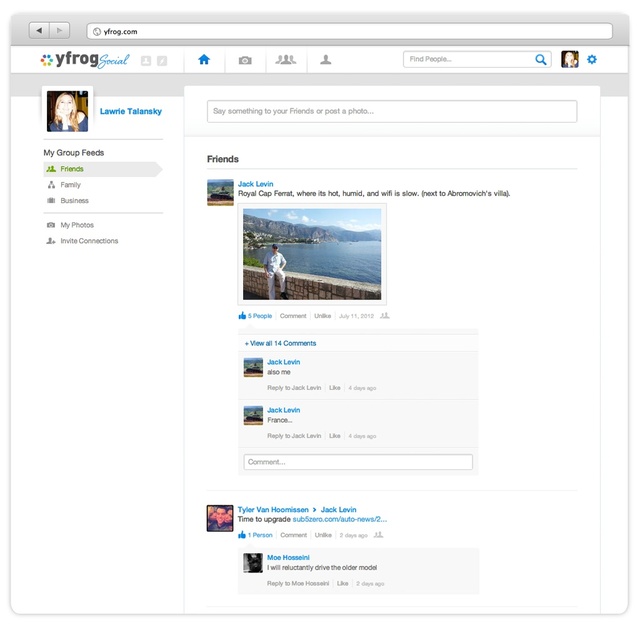Image resolution: width=640 pixels, height=625 pixels.
Task: Open Jack Levin name on 'also me' comment
Action: point(284,362)
